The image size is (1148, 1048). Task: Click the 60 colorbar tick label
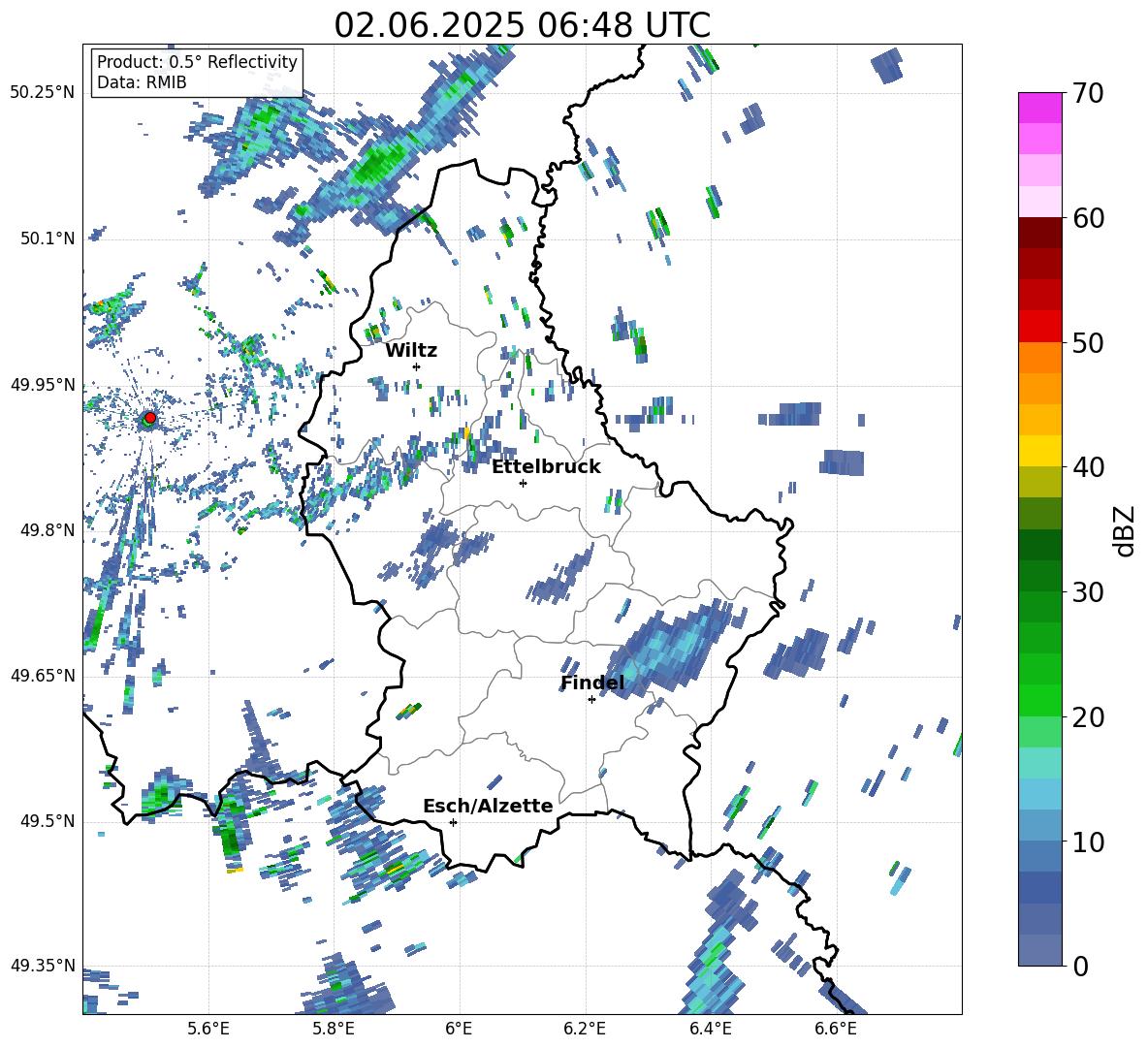1088,218
